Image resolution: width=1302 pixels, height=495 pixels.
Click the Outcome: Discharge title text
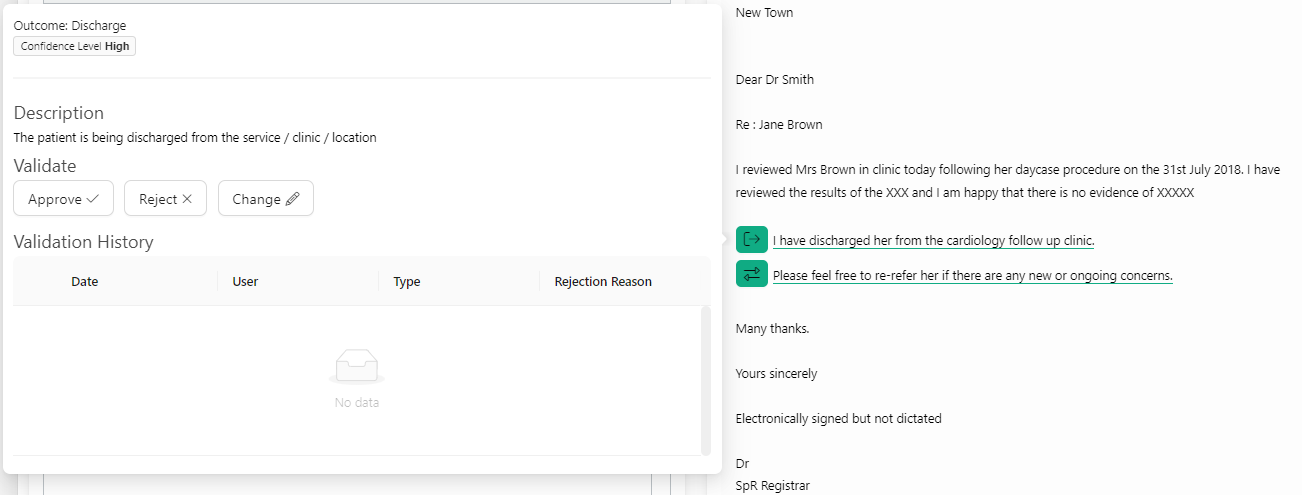(70, 25)
